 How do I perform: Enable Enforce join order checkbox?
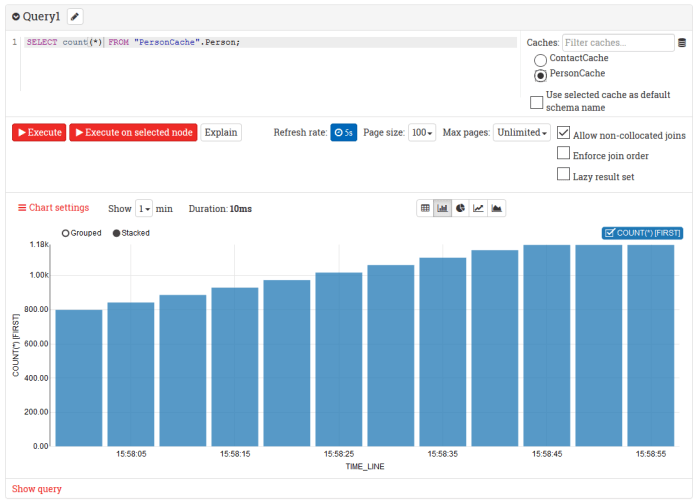[x=564, y=155]
